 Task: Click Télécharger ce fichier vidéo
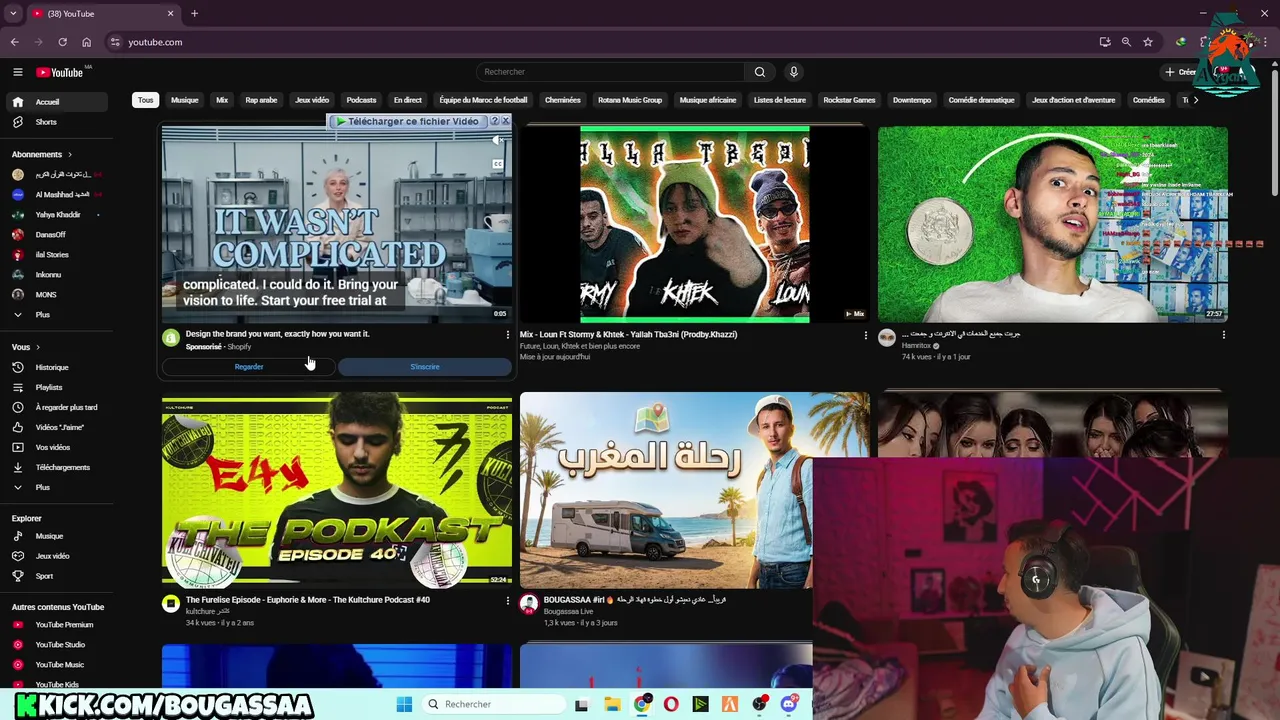407,121
